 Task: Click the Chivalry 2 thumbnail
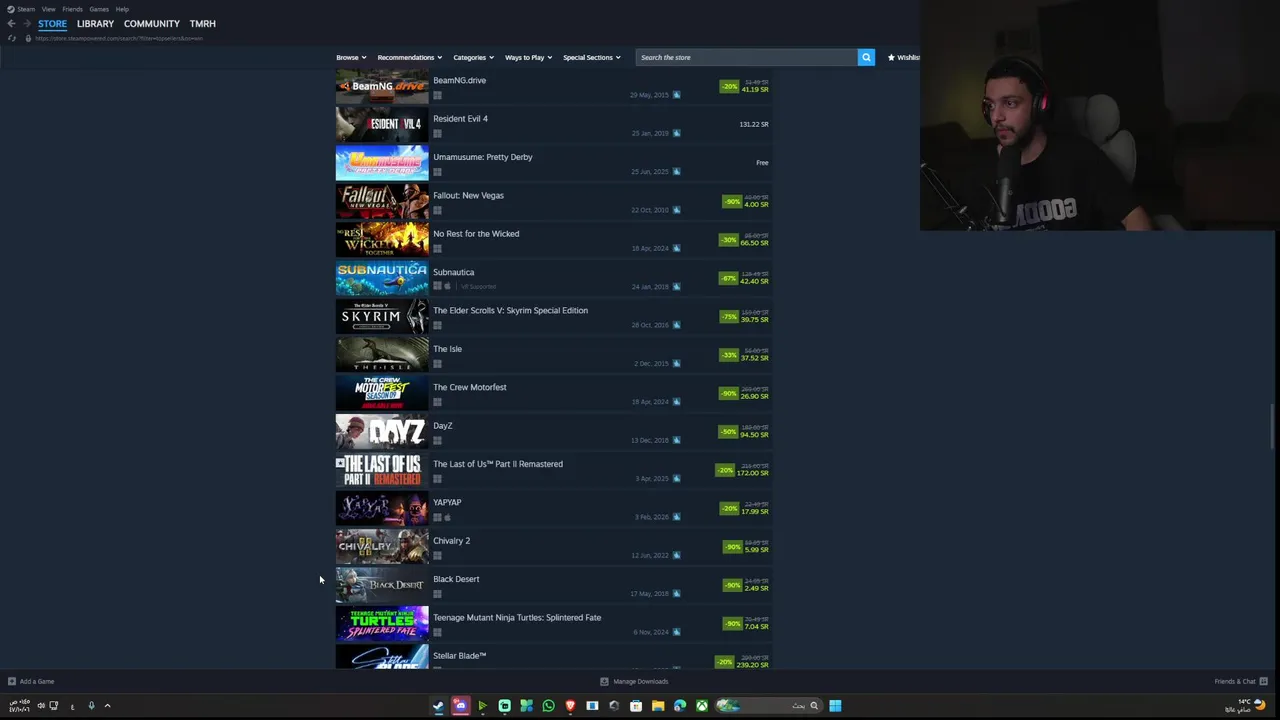coord(382,546)
